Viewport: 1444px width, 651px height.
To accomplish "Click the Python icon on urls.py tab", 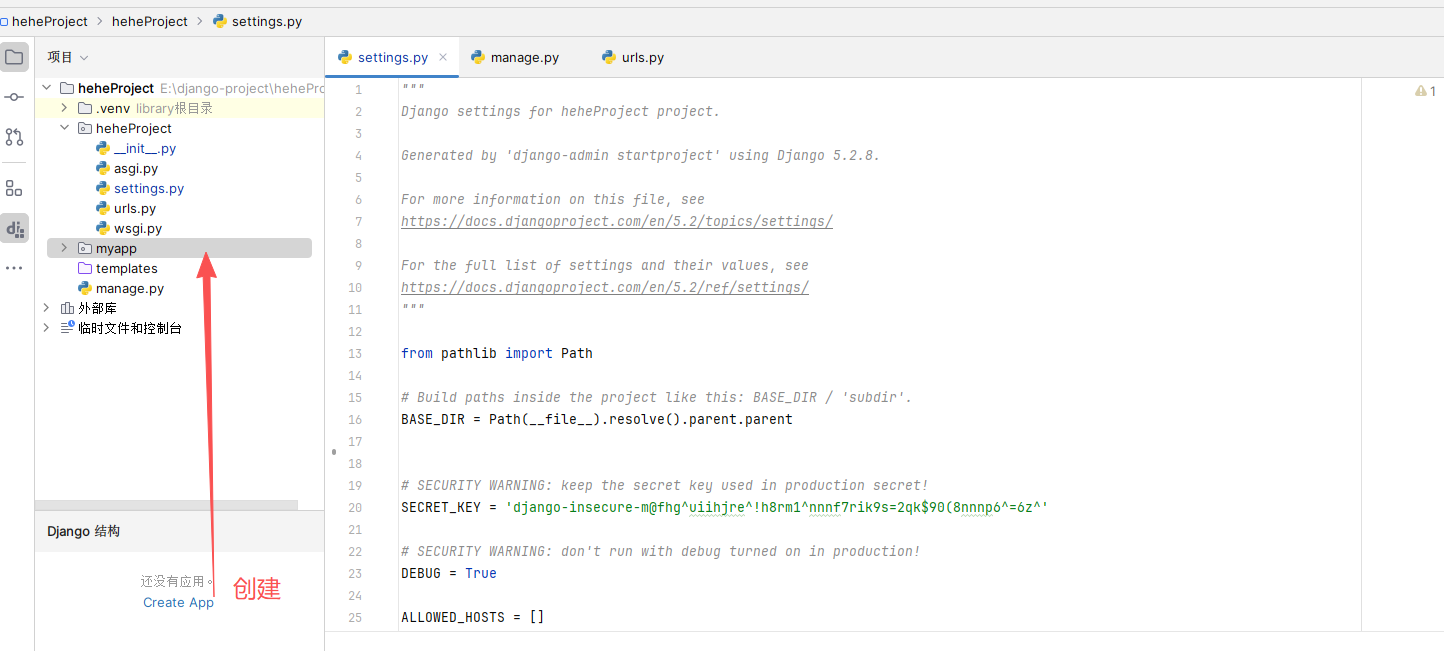I will (x=609, y=57).
